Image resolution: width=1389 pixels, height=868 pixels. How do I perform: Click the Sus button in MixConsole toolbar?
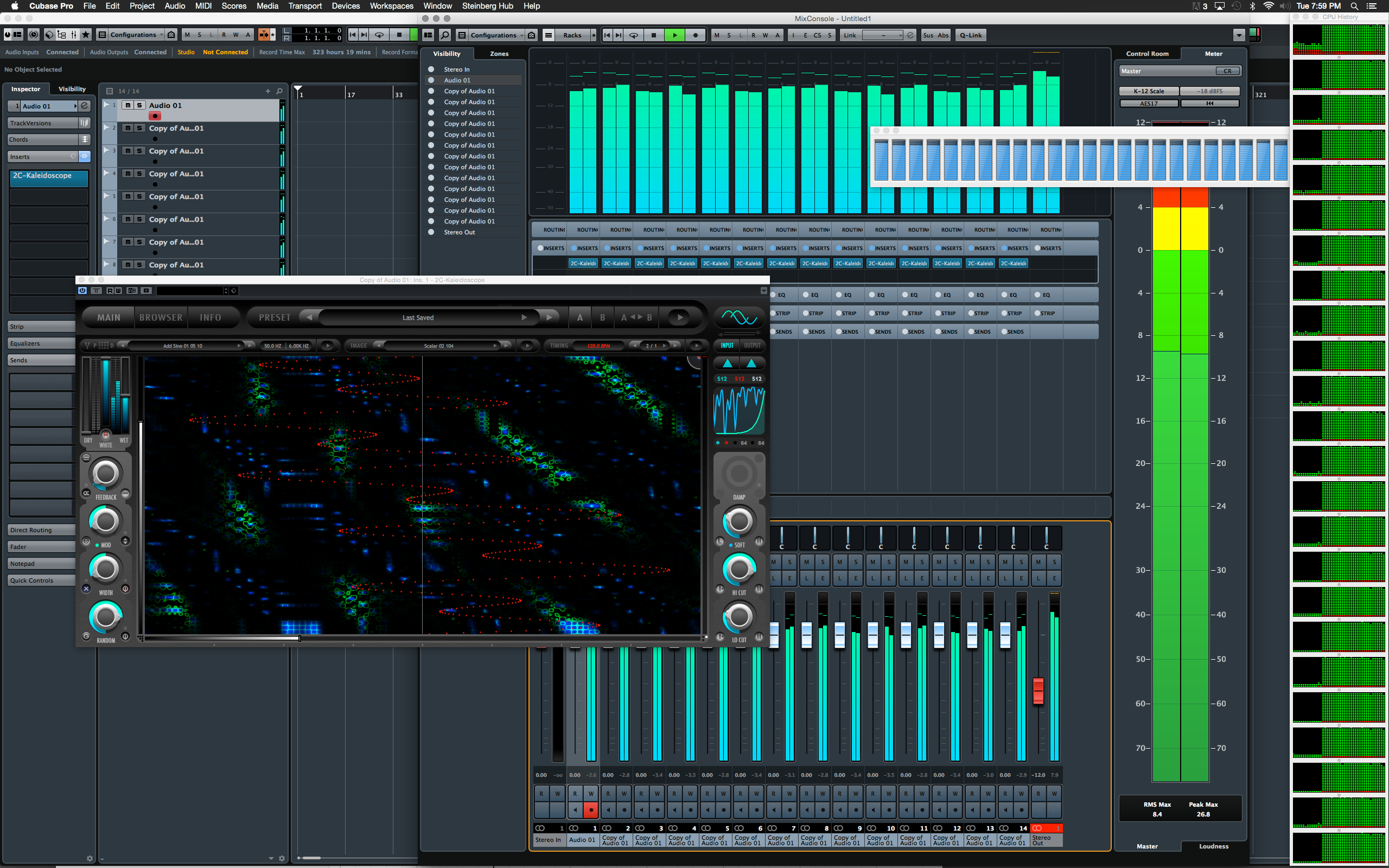928,35
